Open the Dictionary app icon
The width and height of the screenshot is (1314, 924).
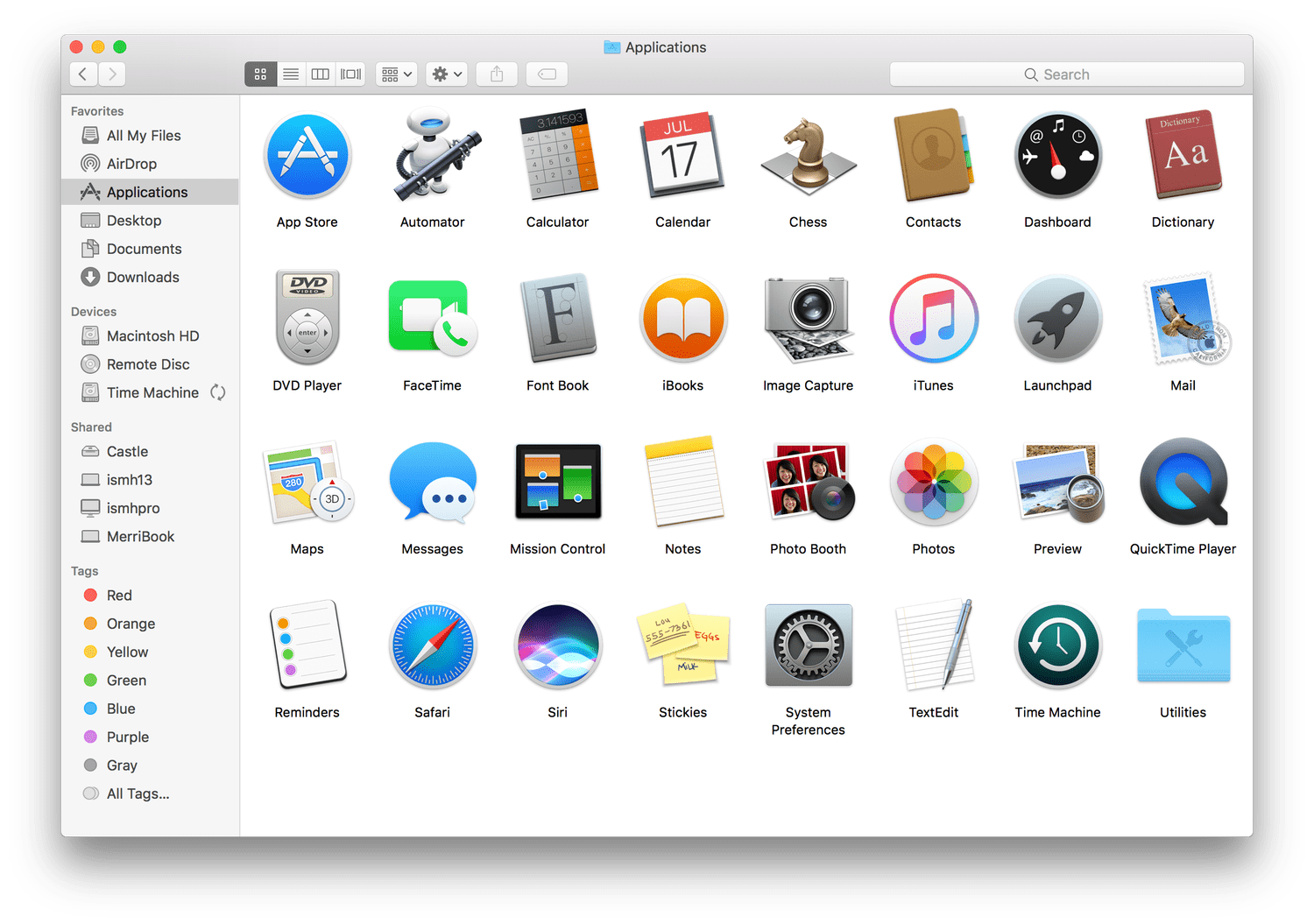[1183, 155]
